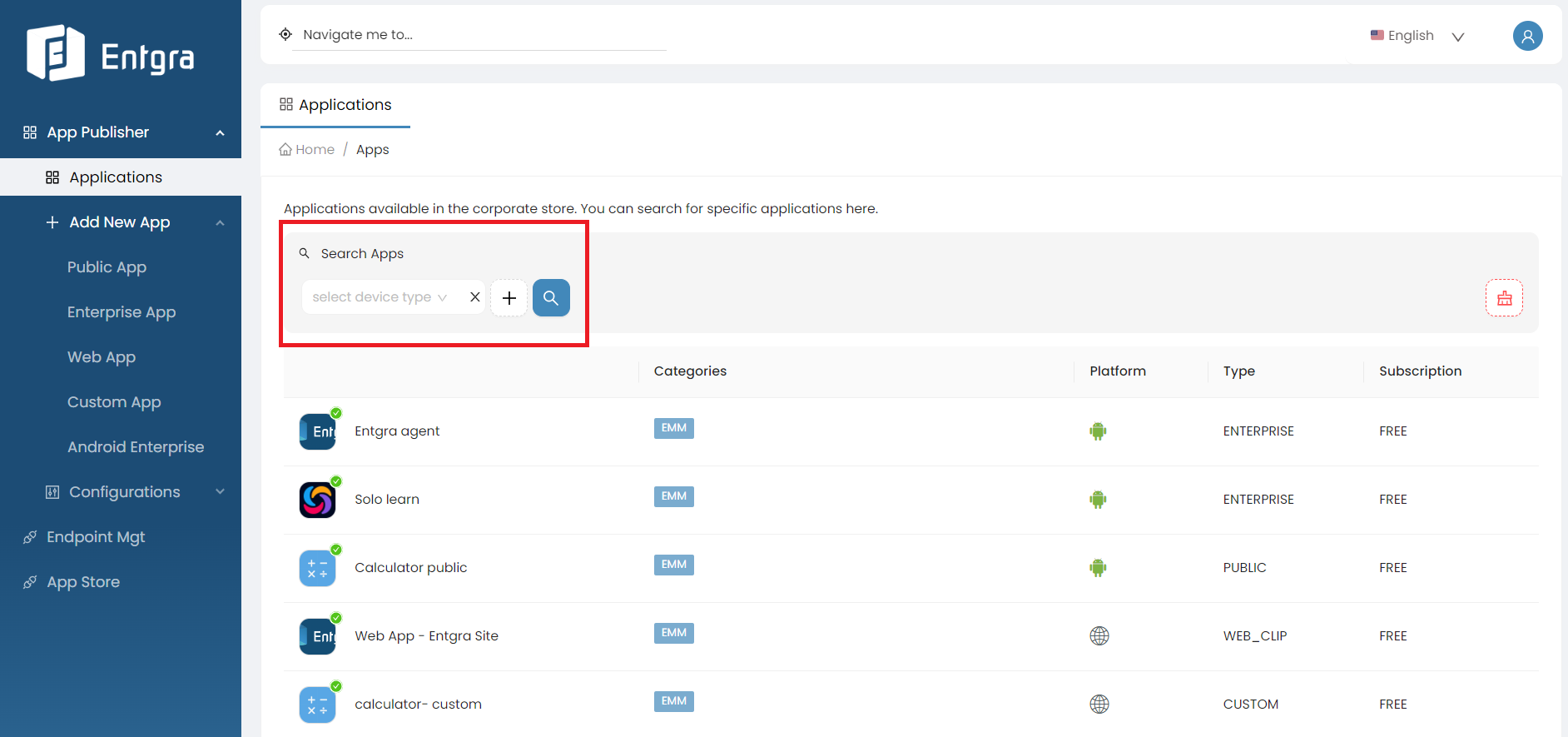Click the red clear filters icon
The image size is (1568, 737).
pyautogui.click(x=1504, y=298)
